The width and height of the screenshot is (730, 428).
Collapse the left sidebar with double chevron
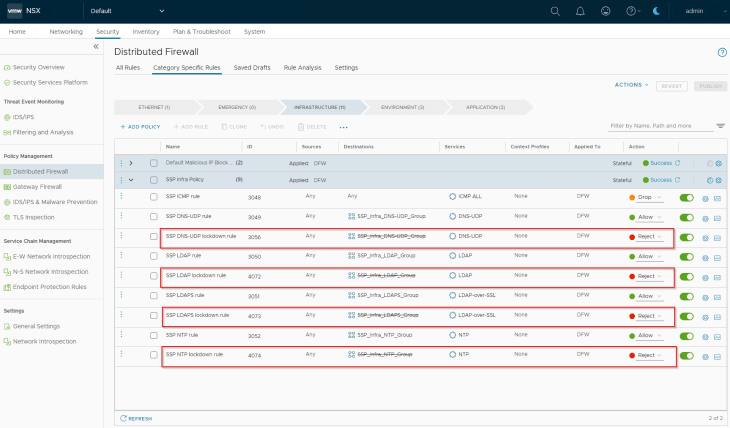pyautogui.click(x=97, y=47)
